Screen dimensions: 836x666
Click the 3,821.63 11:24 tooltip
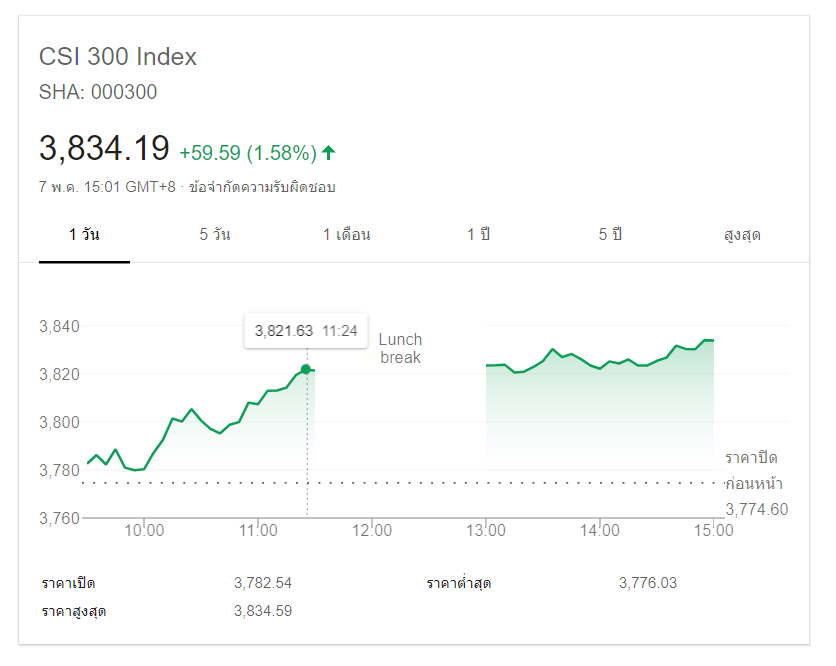(306, 331)
